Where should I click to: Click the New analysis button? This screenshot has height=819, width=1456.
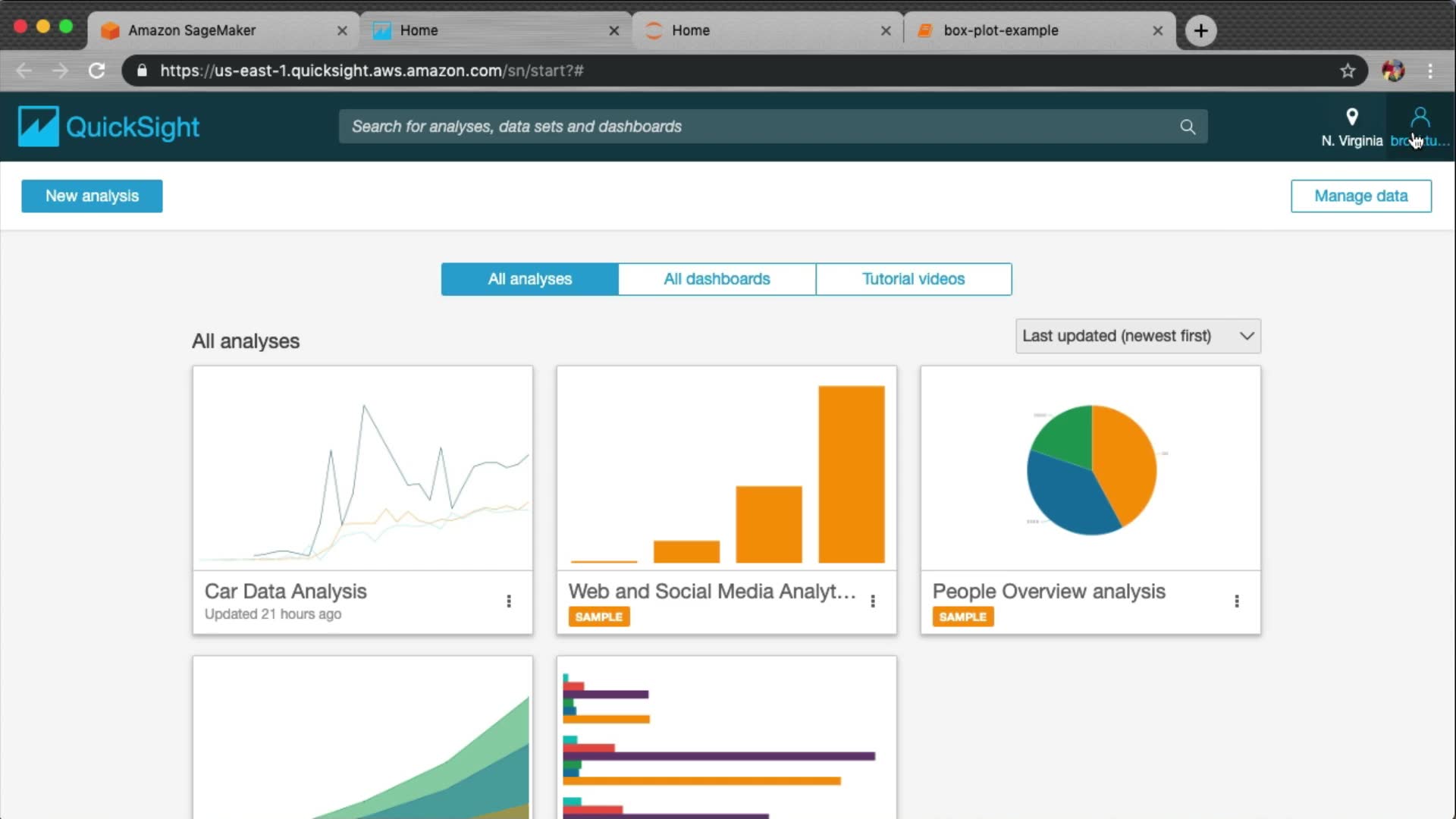click(92, 196)
